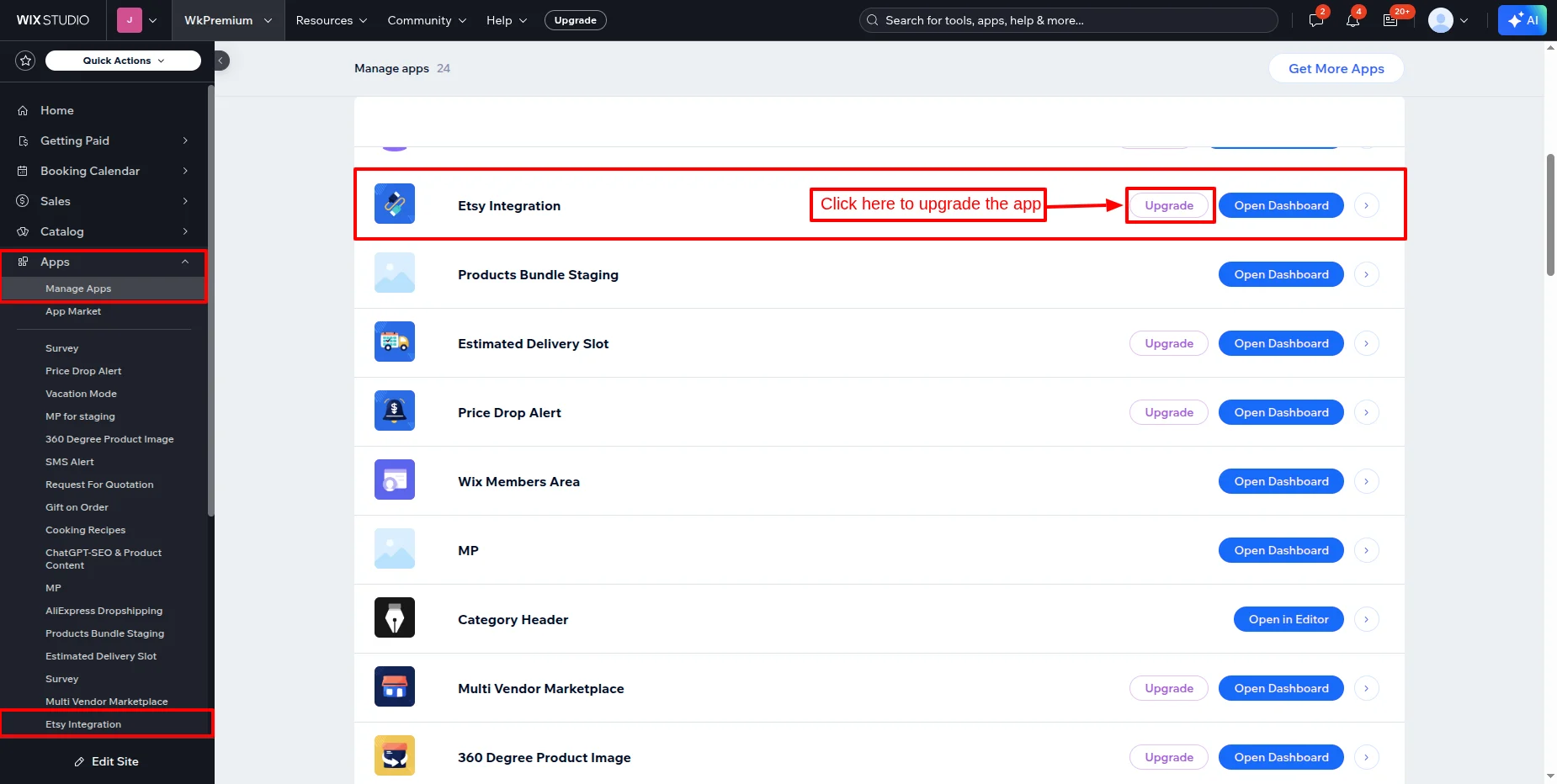1557x784 pixels.
Task: Click the Get More Apps button
Action: point(1336,69)
